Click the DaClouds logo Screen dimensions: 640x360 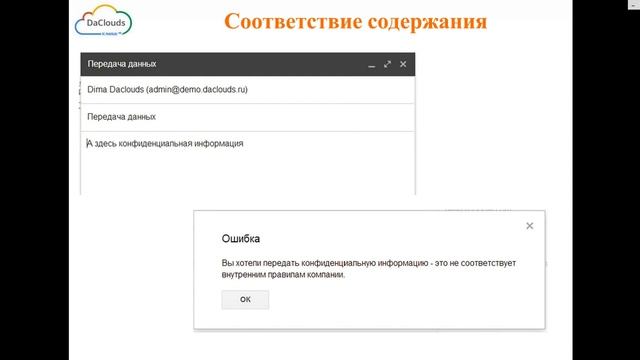(104, 20)
